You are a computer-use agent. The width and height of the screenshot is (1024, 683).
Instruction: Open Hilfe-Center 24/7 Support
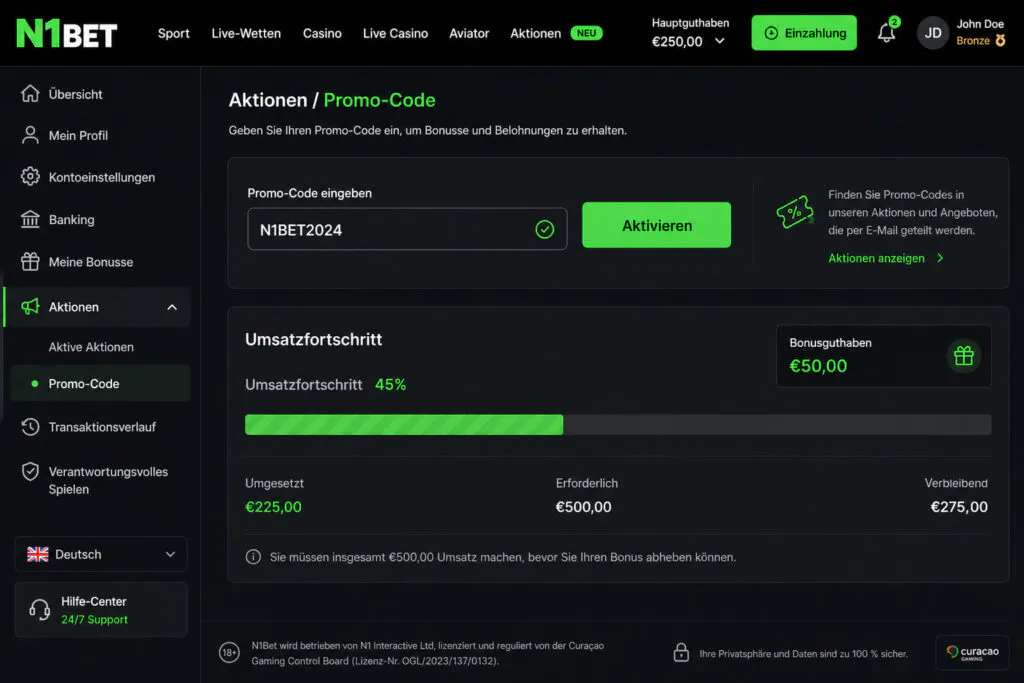pos(101,610)
